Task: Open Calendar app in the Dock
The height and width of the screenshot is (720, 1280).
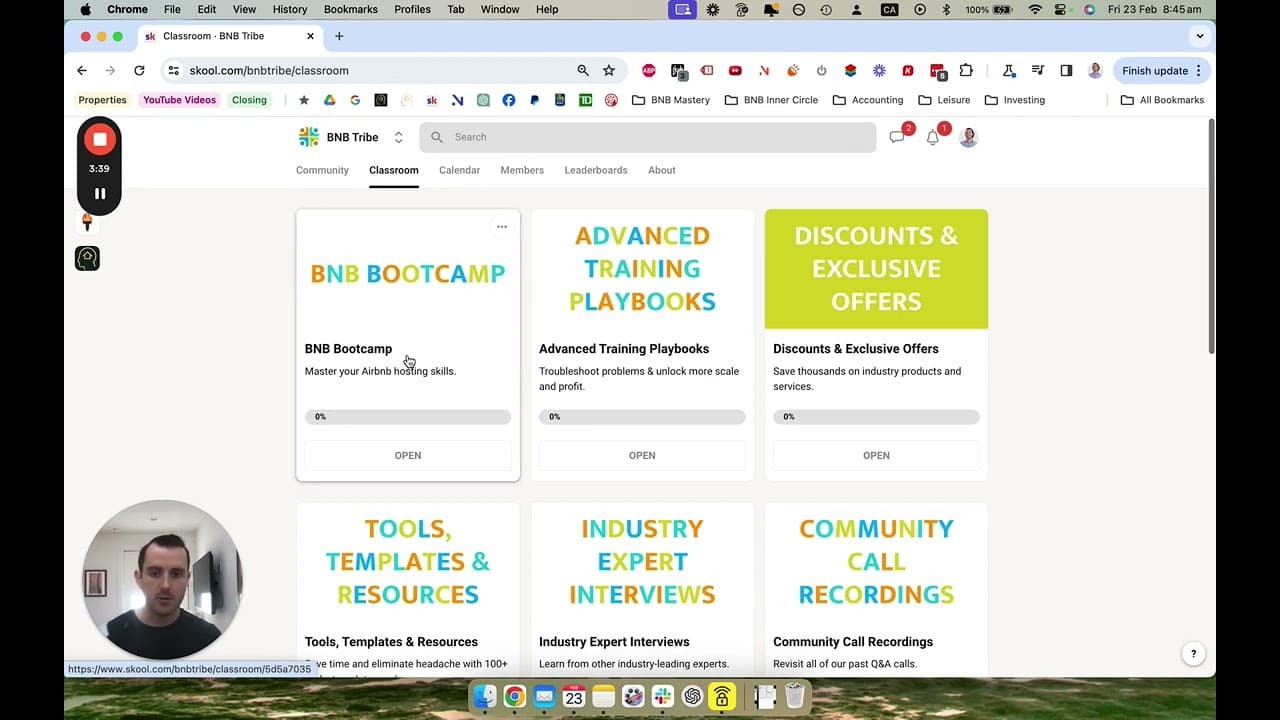Action: (x=574, y=696)
